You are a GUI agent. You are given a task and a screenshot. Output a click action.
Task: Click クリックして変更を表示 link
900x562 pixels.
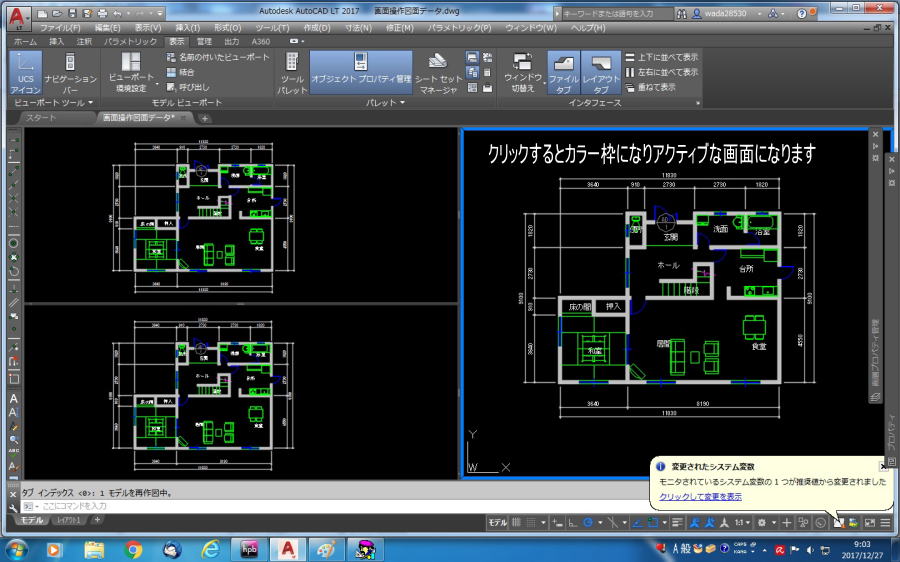[x=700, y=497]
